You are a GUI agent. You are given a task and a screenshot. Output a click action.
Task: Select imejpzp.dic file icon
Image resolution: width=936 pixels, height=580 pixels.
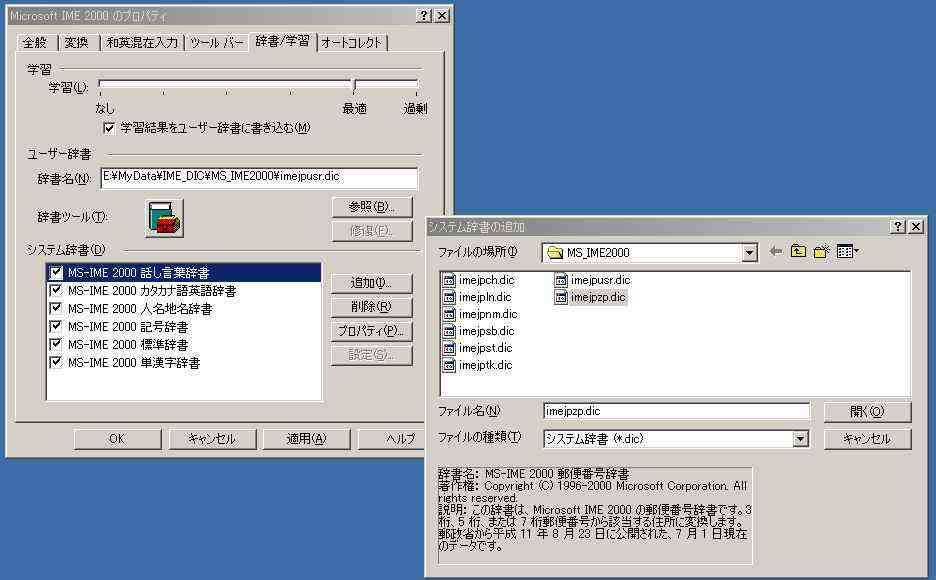tap(561, 297)
